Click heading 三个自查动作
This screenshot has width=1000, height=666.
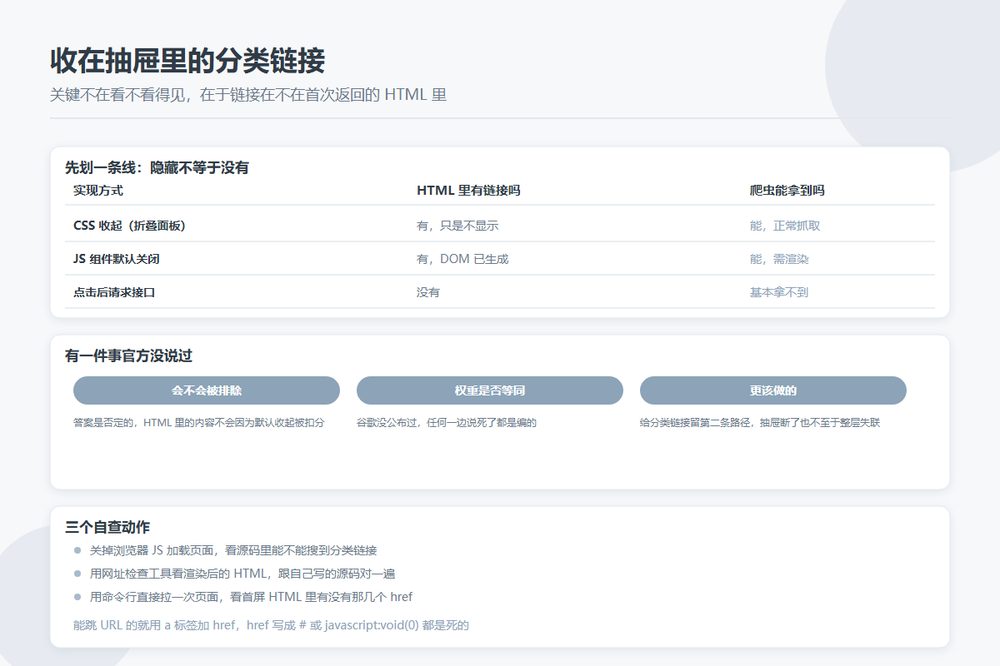tap(107, 527)
